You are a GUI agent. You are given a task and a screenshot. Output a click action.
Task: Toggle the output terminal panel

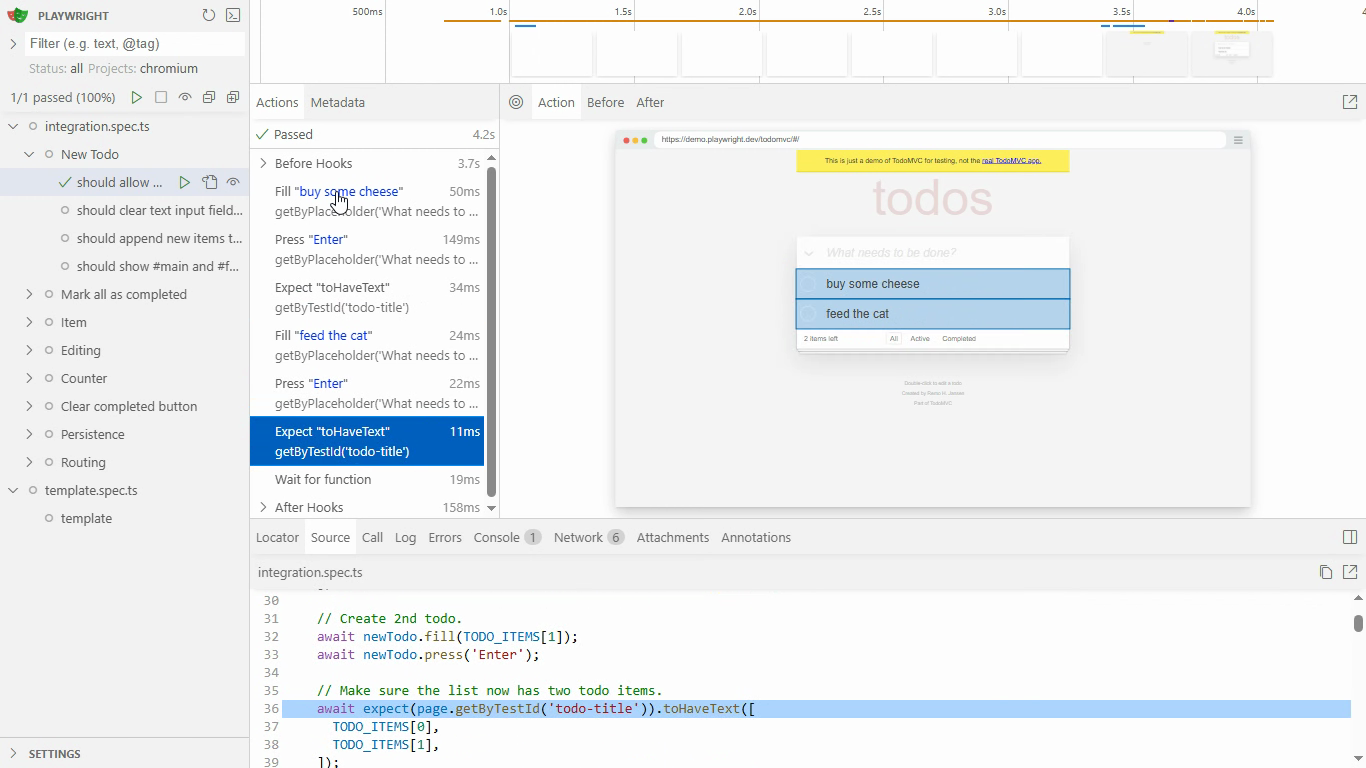point(233,15)
